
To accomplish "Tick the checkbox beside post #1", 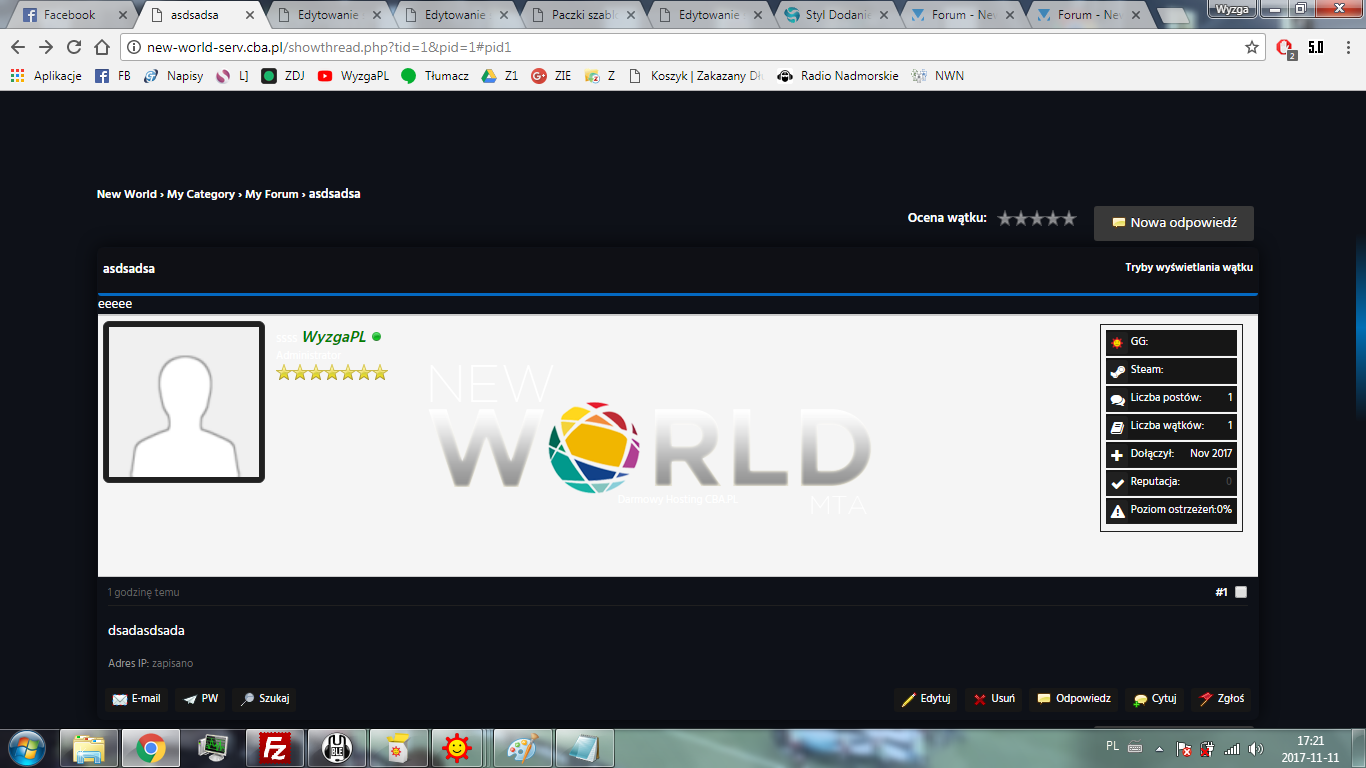I will [x=1241, y=592].
